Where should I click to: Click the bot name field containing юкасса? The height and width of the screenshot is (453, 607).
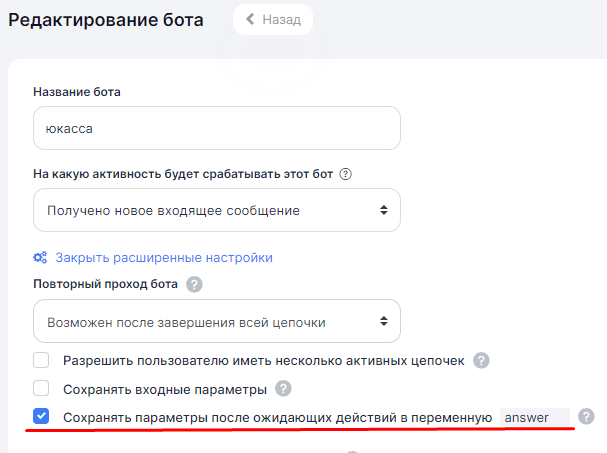point(217,128)
